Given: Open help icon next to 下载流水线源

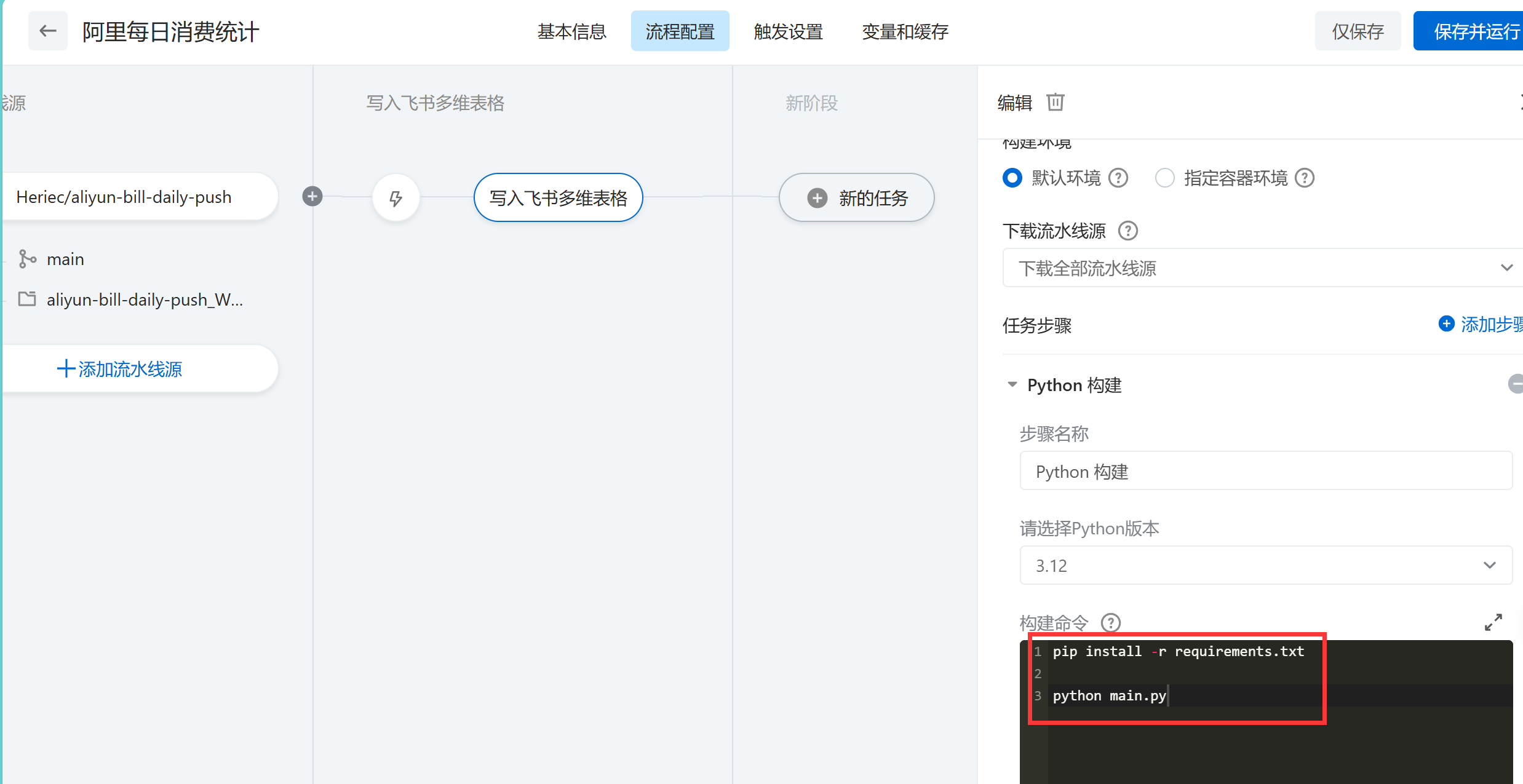Looking at the screenshot, I should [x=1127, y=231].
